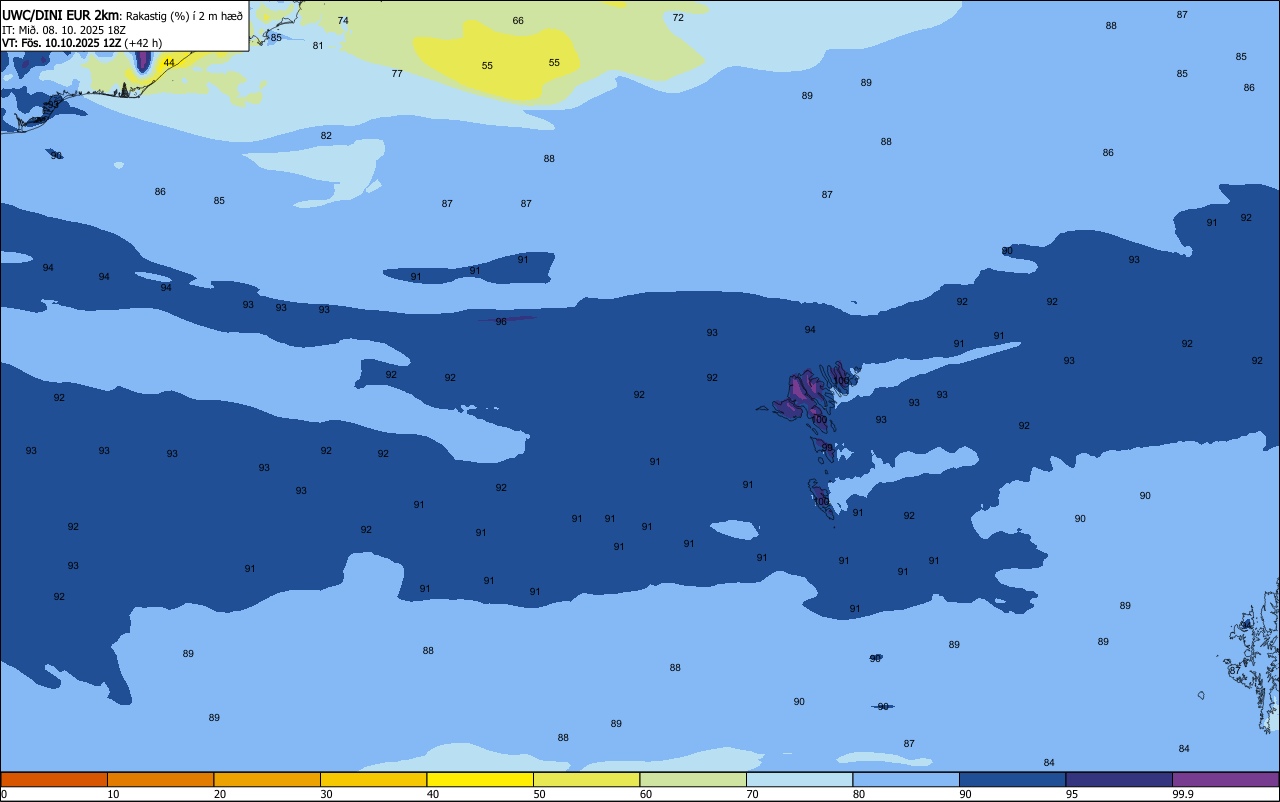Click the humidity value 66 on the map

(x=518, y=21)
